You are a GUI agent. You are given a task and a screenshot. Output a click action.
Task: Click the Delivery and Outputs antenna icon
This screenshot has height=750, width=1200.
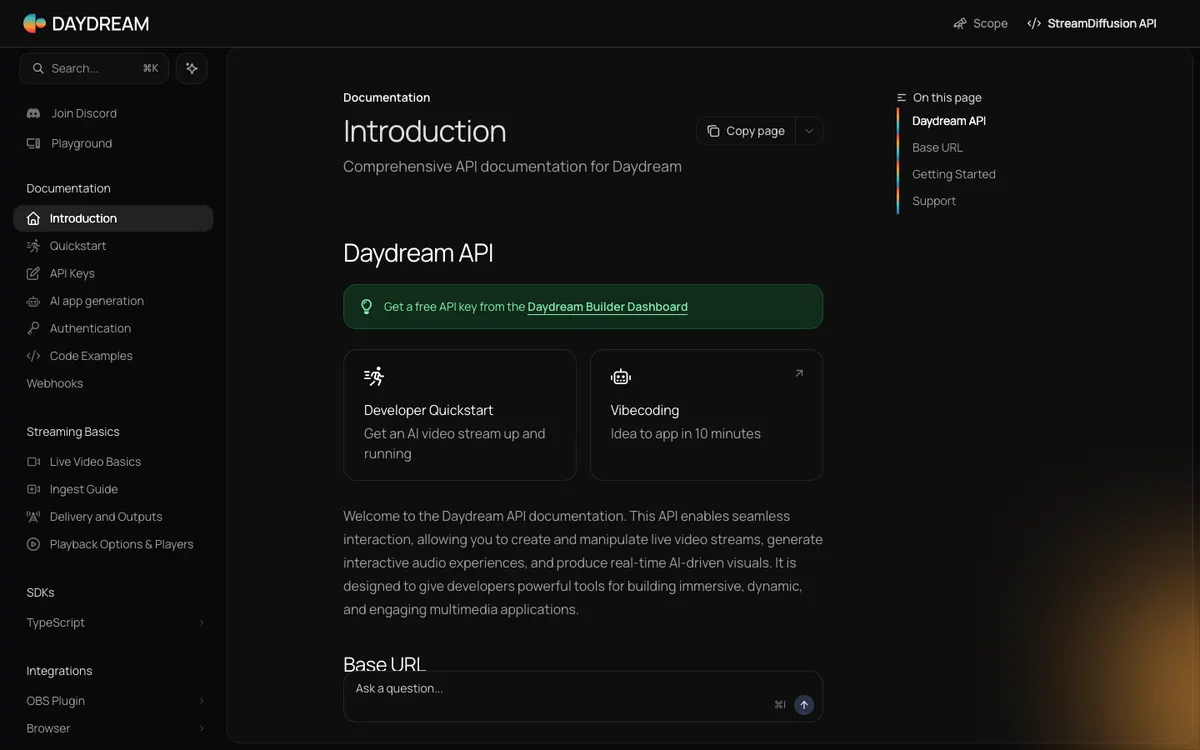[33, 516]
